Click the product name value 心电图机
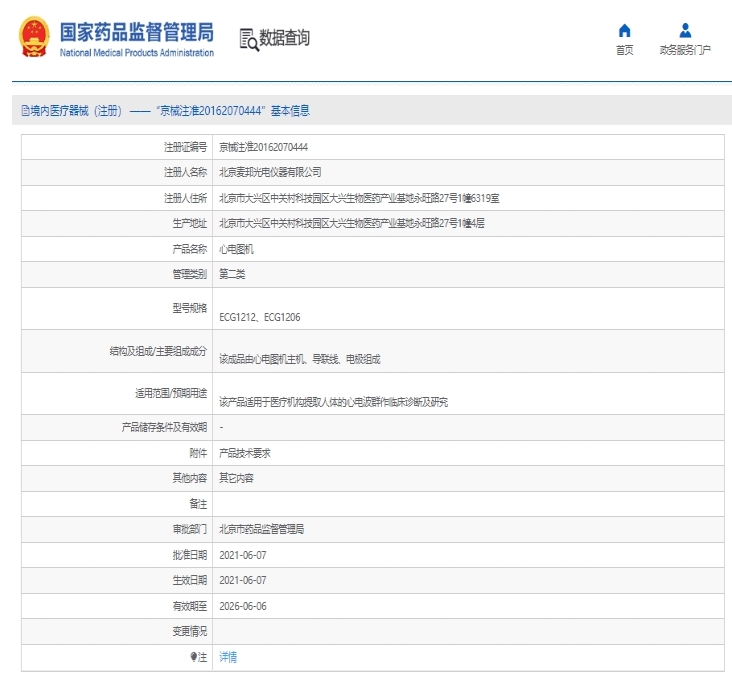The width and height of the screenshot is (732, 676). [x=236, y=249]
